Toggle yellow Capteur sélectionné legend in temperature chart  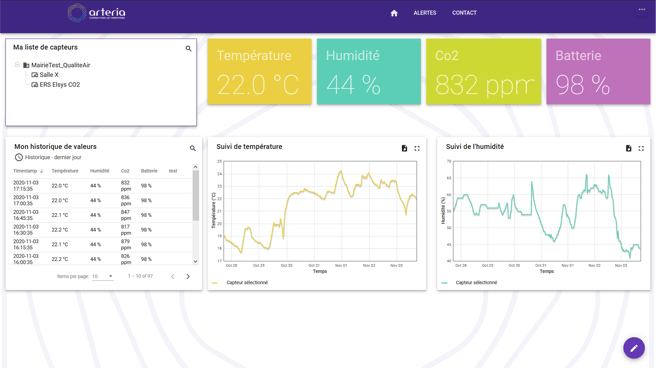241,283
